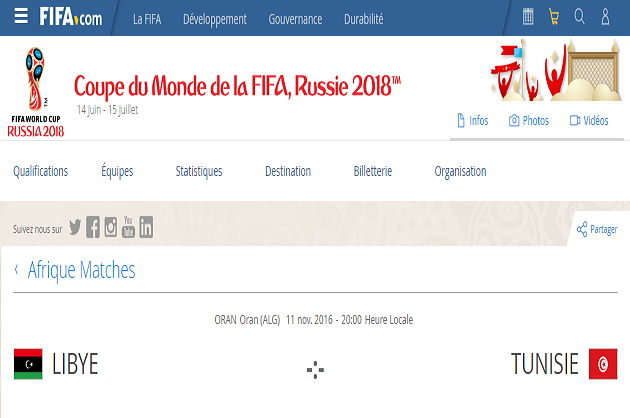This screenshot has width=630, height=418.
Task: Click the Coupe du Monde Russie 2018 title
Action: click(x=237, y=86)
